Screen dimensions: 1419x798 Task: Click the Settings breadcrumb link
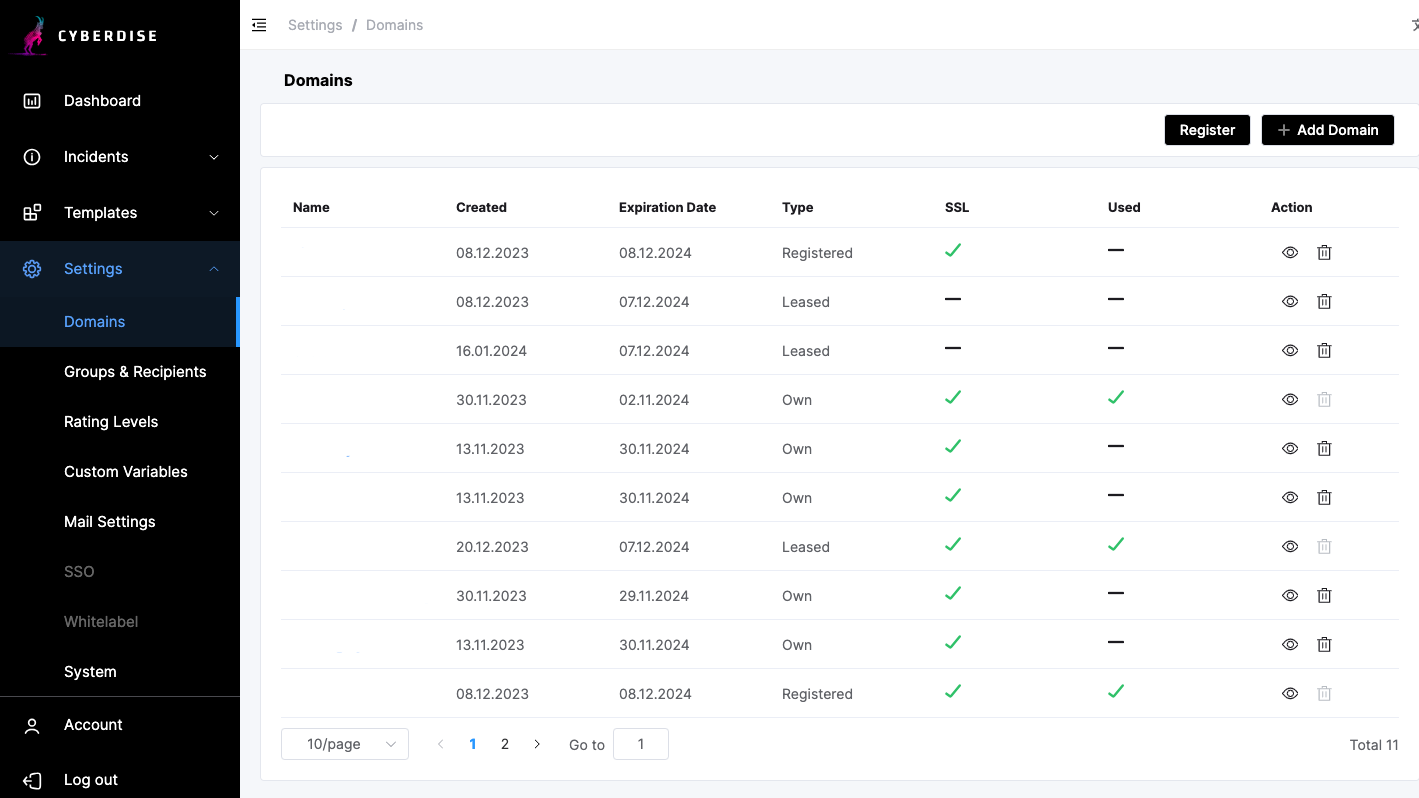coord(315,25)
